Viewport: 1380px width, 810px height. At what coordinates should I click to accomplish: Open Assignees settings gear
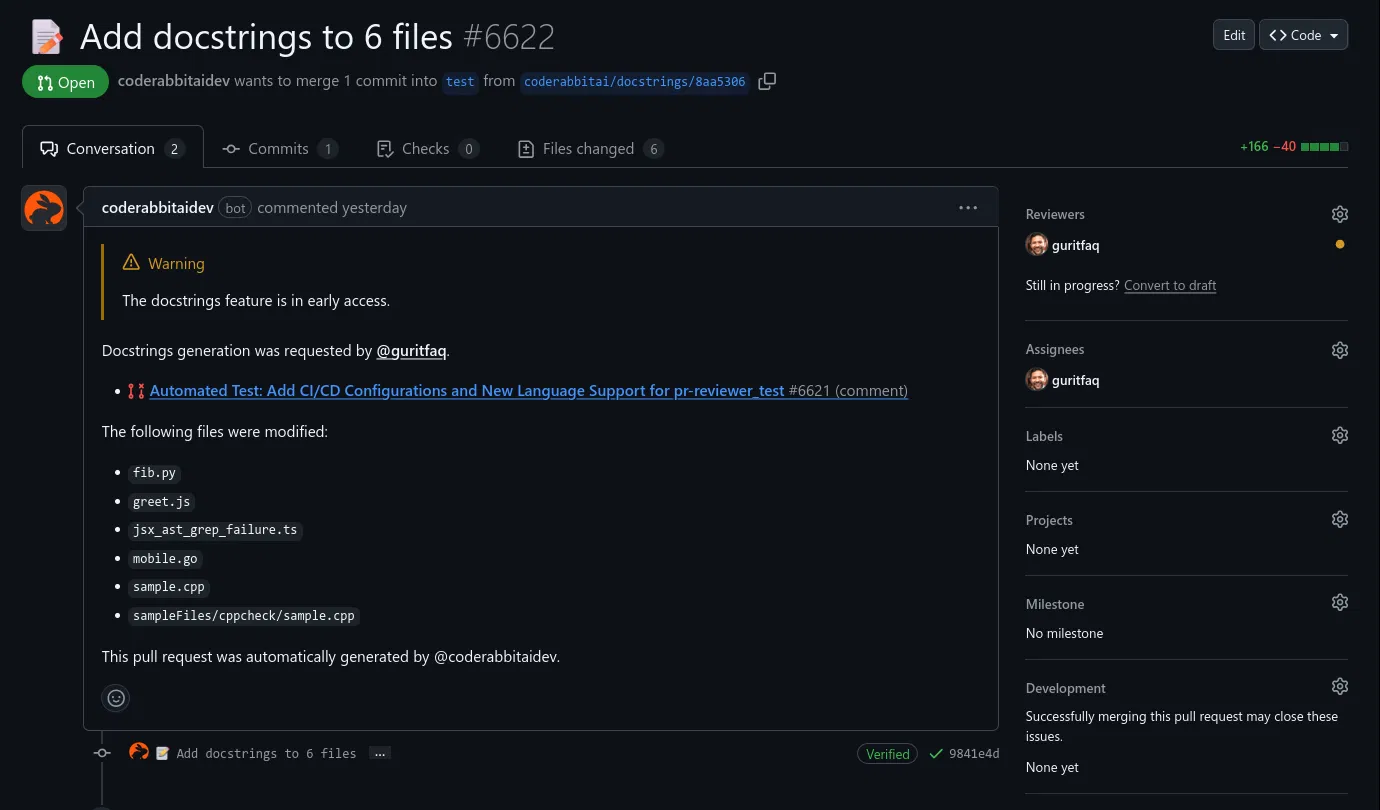(1339, 349)
